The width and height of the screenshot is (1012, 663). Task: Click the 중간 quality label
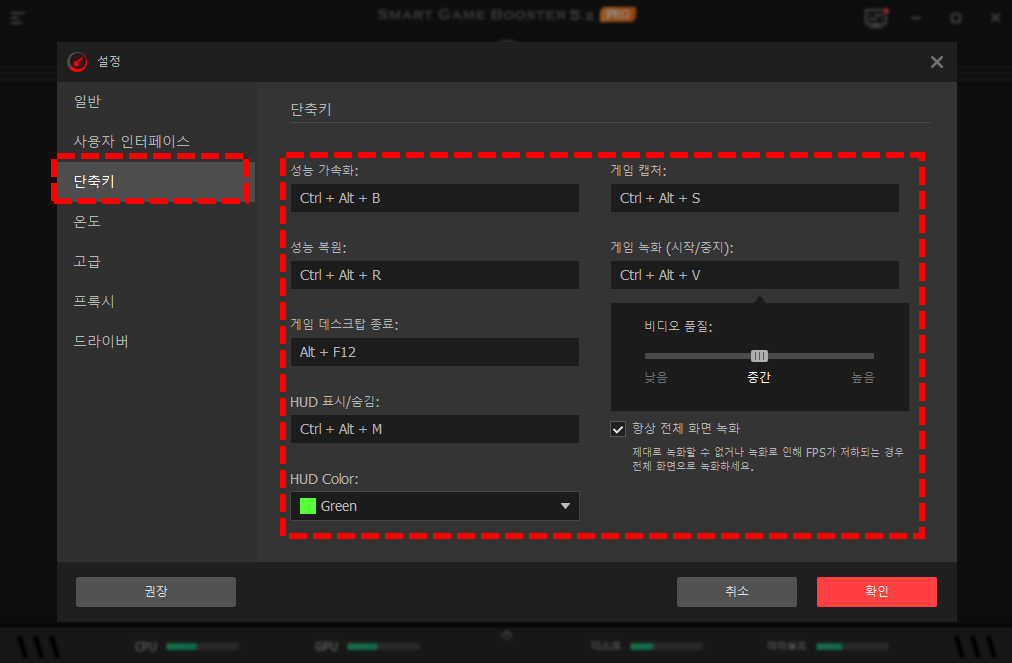759,378
